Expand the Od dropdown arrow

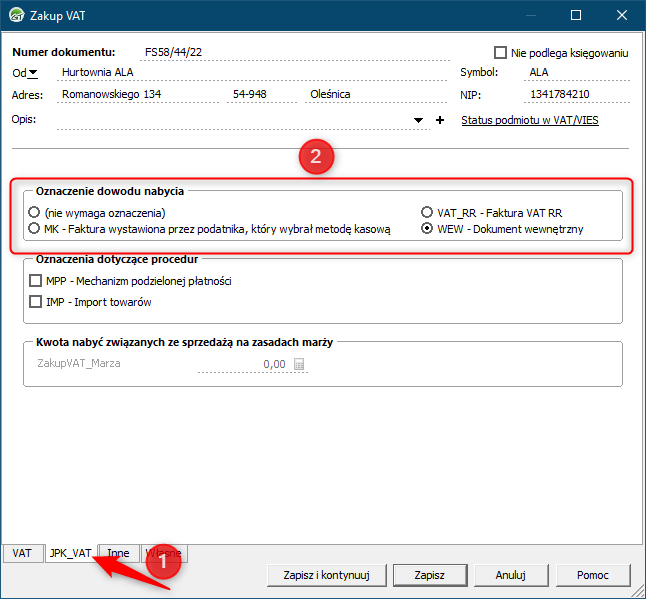(33, 72)
